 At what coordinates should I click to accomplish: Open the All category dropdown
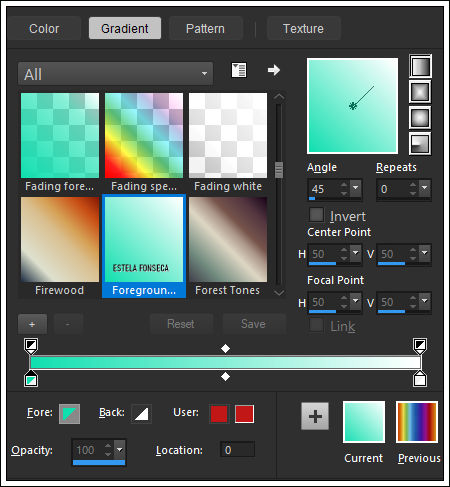[x=115, y=74]
